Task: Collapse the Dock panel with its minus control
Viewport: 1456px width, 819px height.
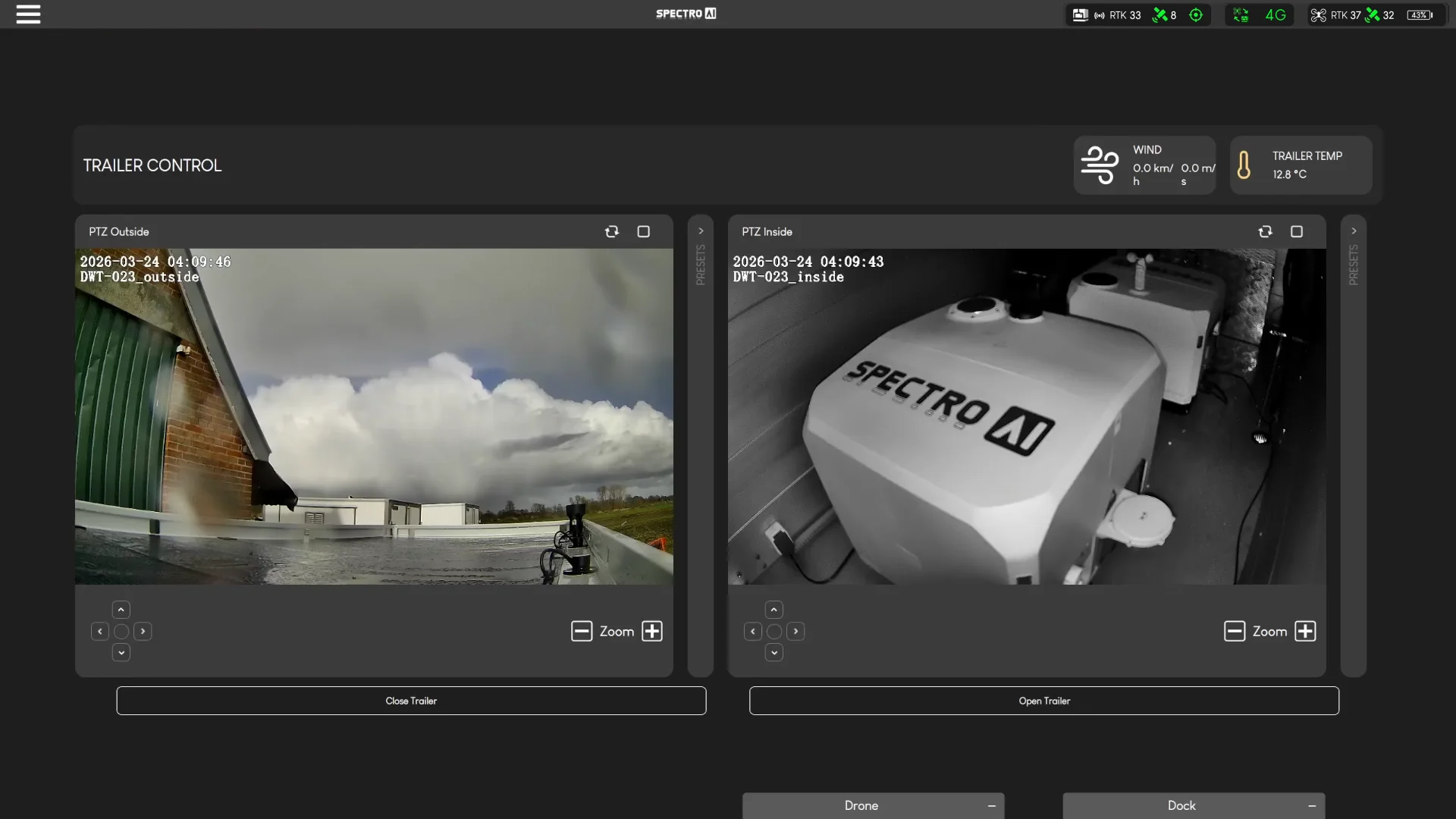Action: point(1310,805)
